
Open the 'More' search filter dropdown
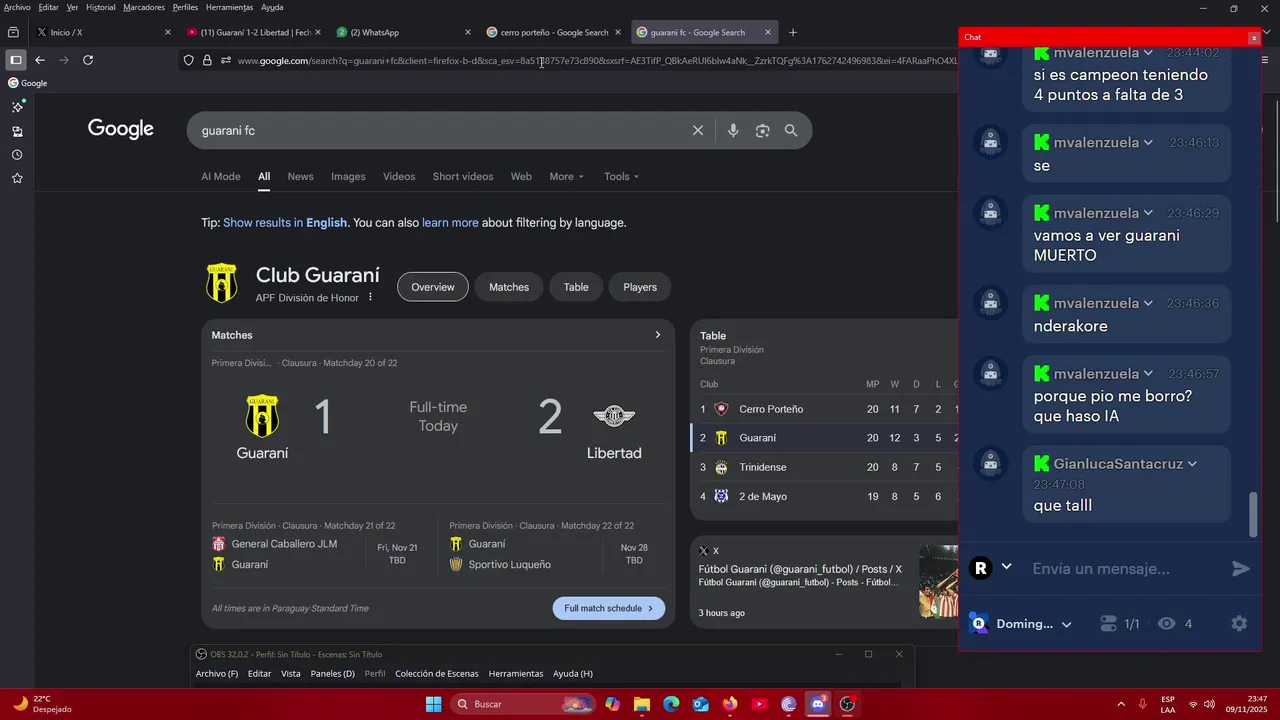[567, 176]
